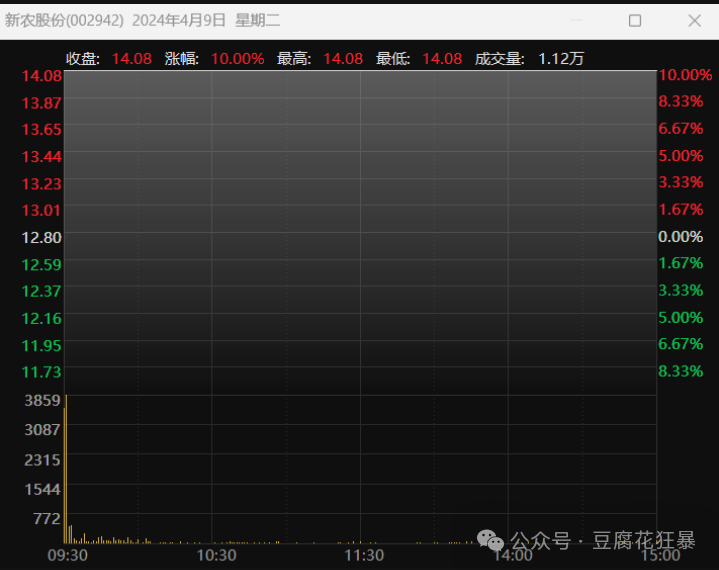Click the 3859 volume axis label

43,400
